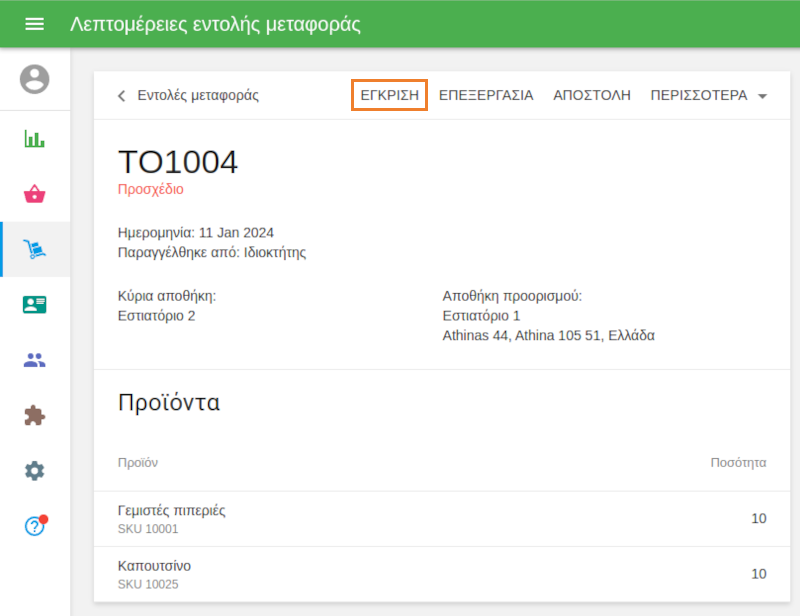
Task: Click the highlighted Inventory management dolly icon
Action: pyautogui.click(x=35, y=249)
